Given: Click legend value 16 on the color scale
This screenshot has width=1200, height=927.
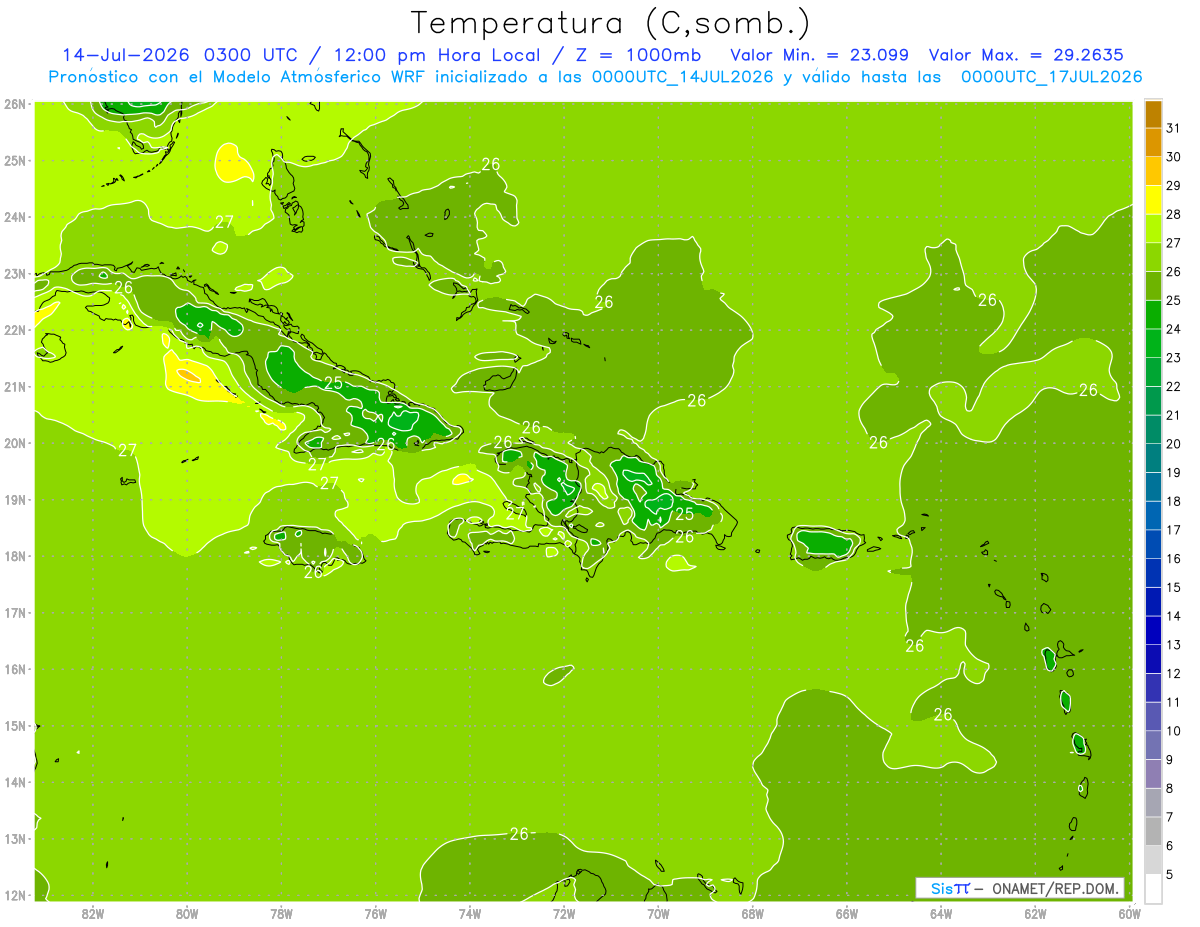Looking at the screenshot, I should pyautogui.click(x=1173, y=558).
